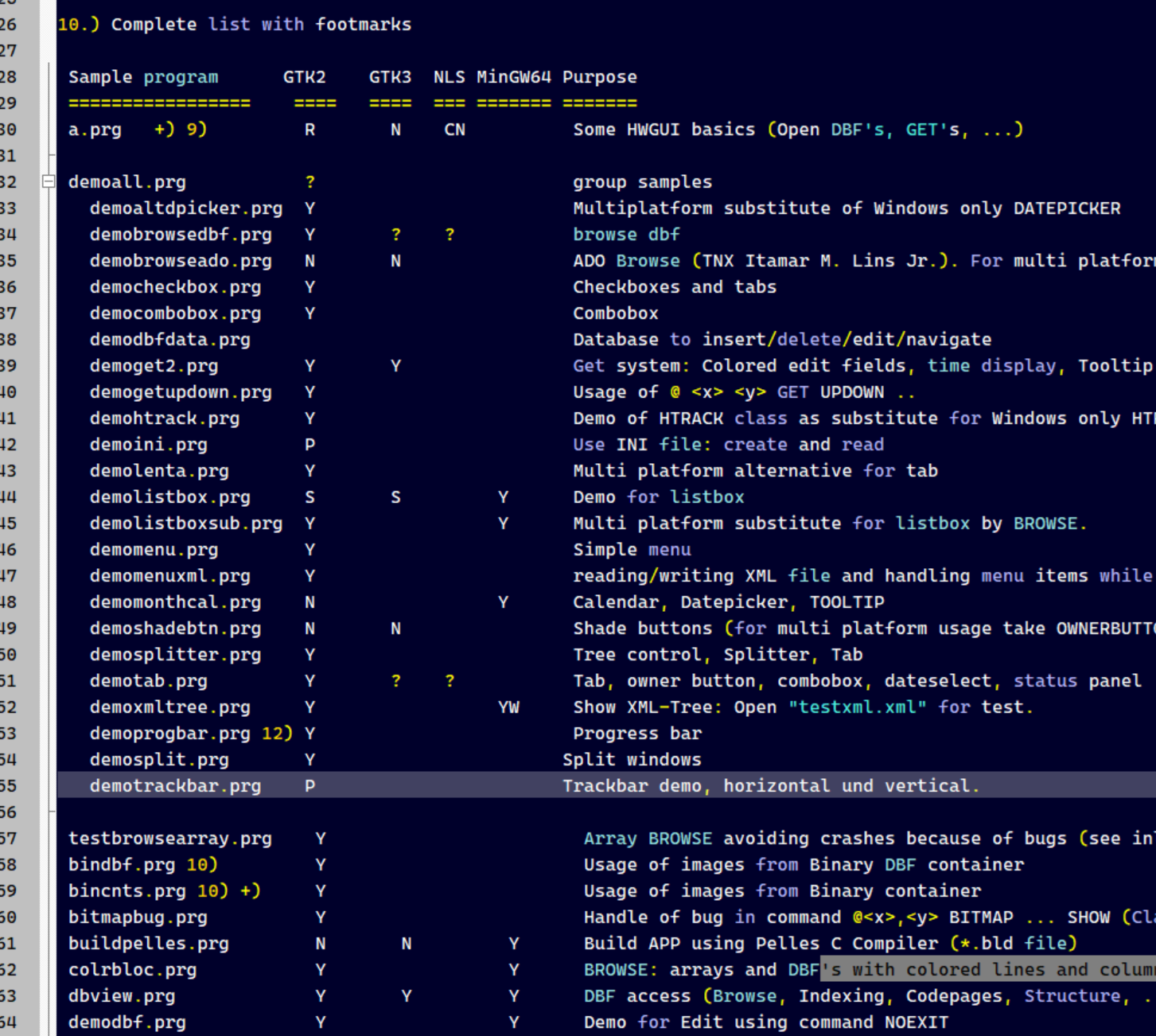Click the "testxml.xml" string literal

tap(857, 707)
